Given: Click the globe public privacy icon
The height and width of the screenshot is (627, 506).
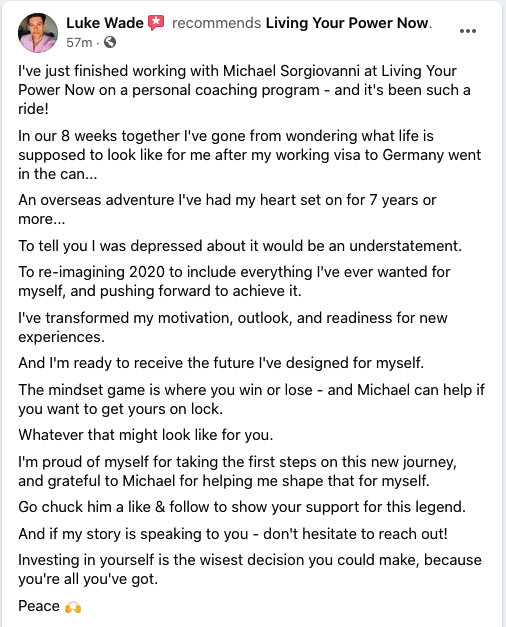Looking at the screenshot, I should point(110,42).
